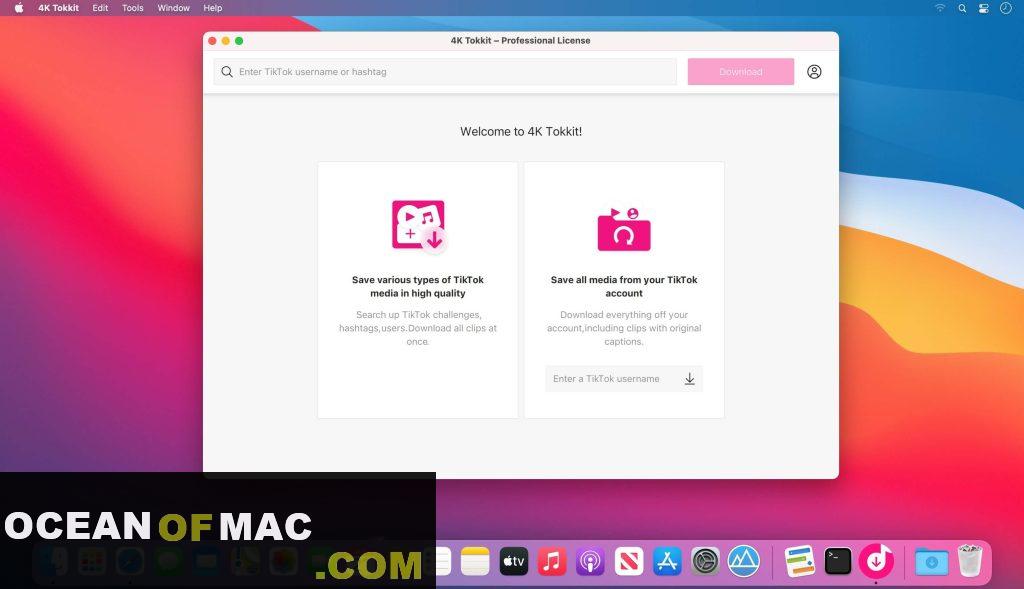The width and height of the screenshot is (1024, 589).
Task: Click the clock icon in menu bar
Action: (x=1006, y=8)
